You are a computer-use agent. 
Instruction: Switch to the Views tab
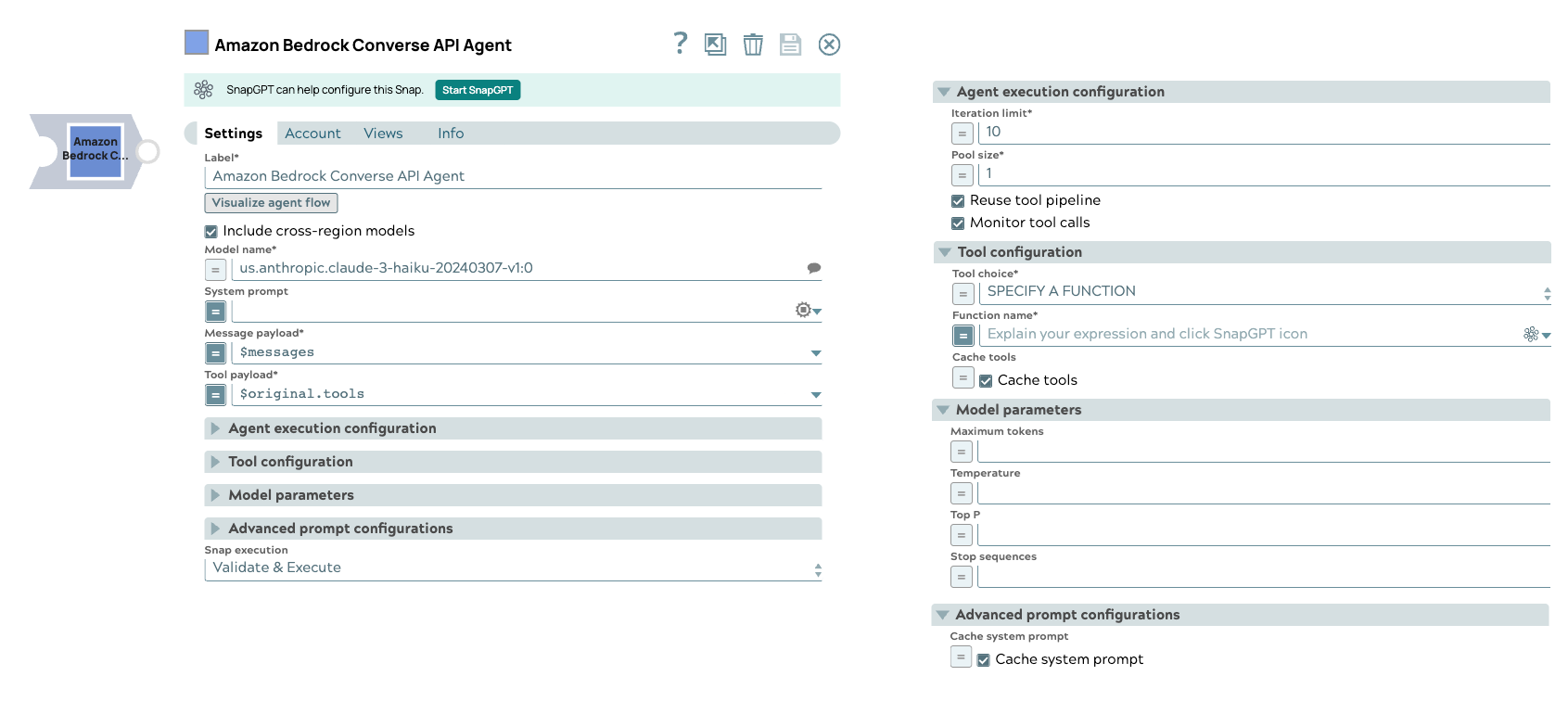click(383, 133)
